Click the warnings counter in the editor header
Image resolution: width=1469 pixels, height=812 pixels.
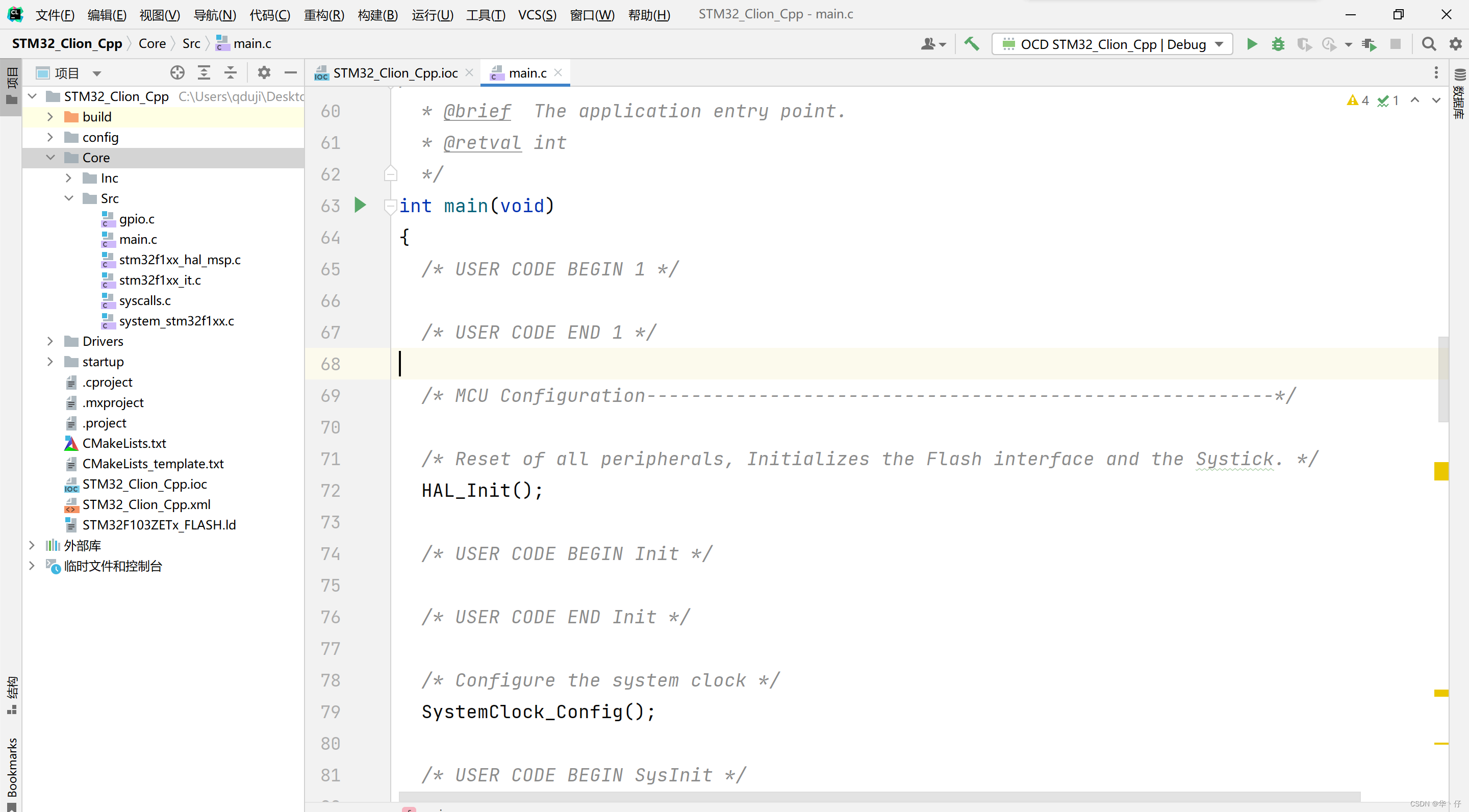[1358, 100]
